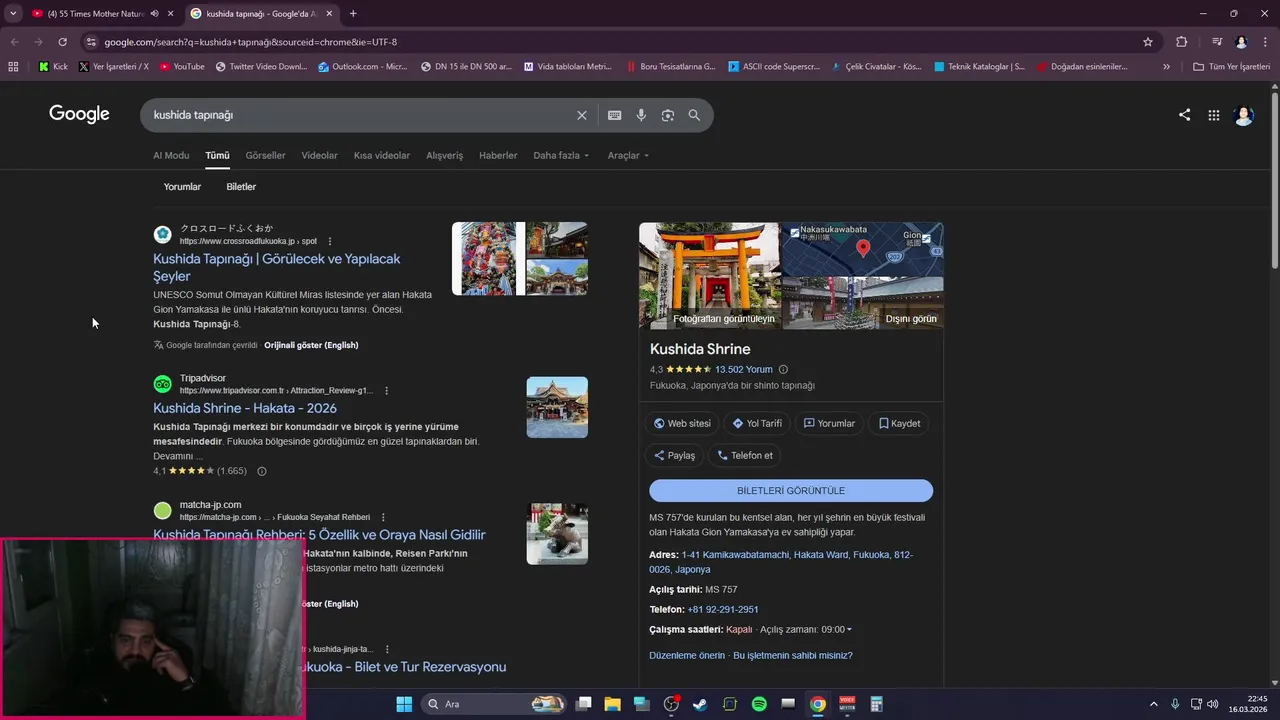Click the share icon next to Google apps

click(1184, 115)
